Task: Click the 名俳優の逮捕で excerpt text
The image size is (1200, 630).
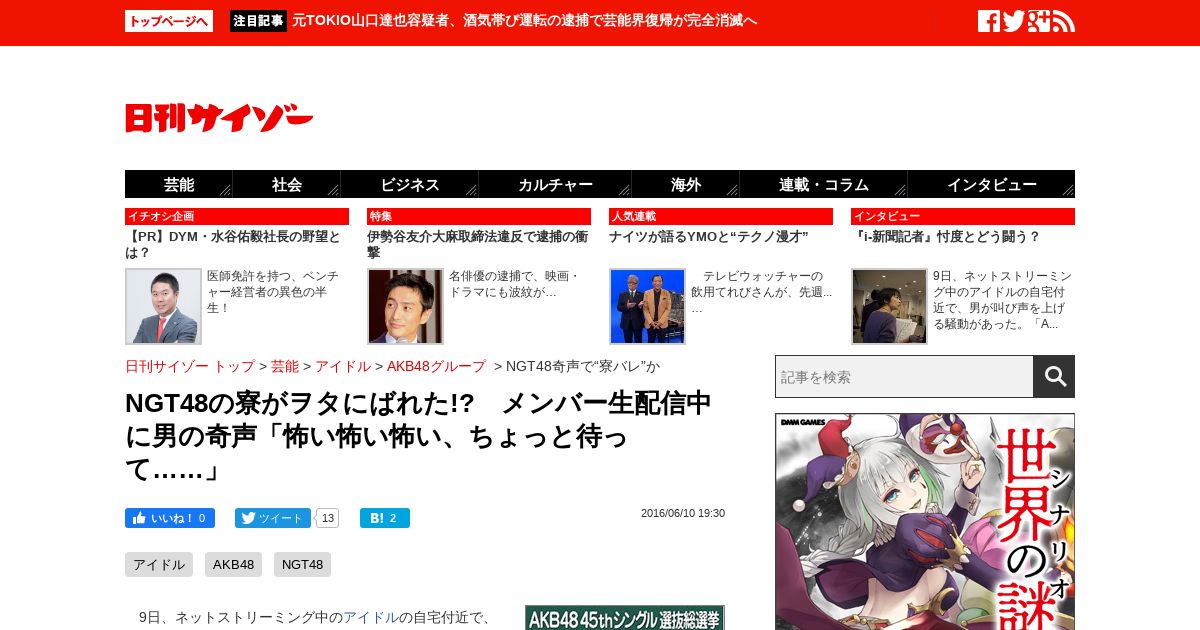Action: [514, 284]
